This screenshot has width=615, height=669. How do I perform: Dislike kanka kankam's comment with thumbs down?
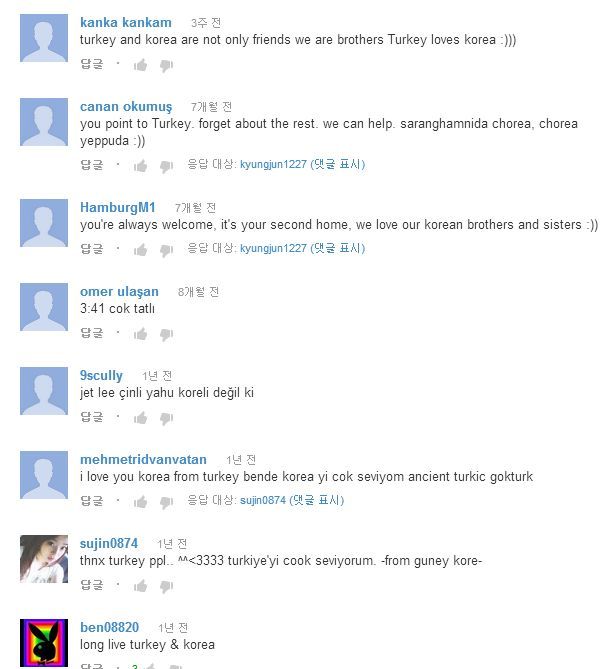click(166, 66)
